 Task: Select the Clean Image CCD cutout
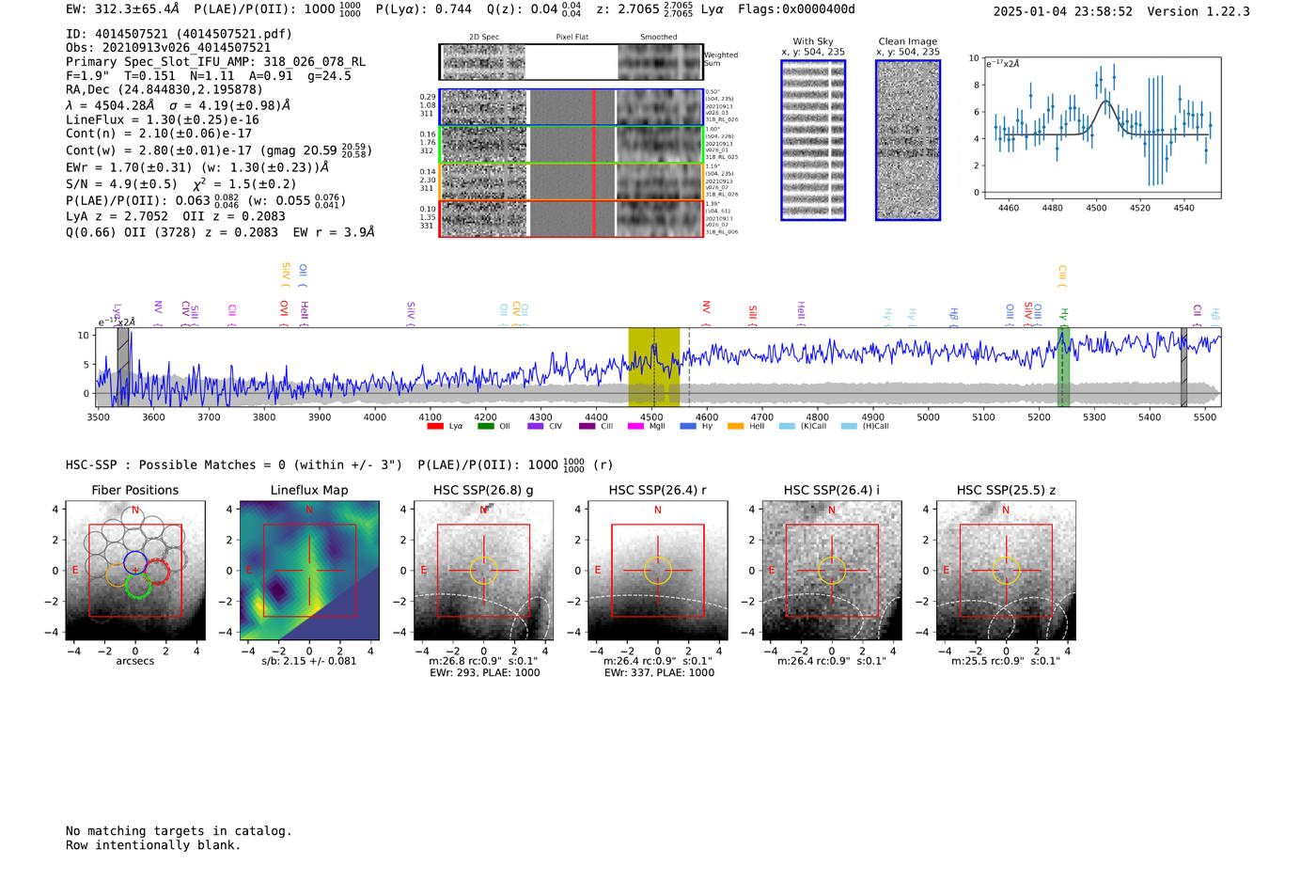tap(908, 140)
